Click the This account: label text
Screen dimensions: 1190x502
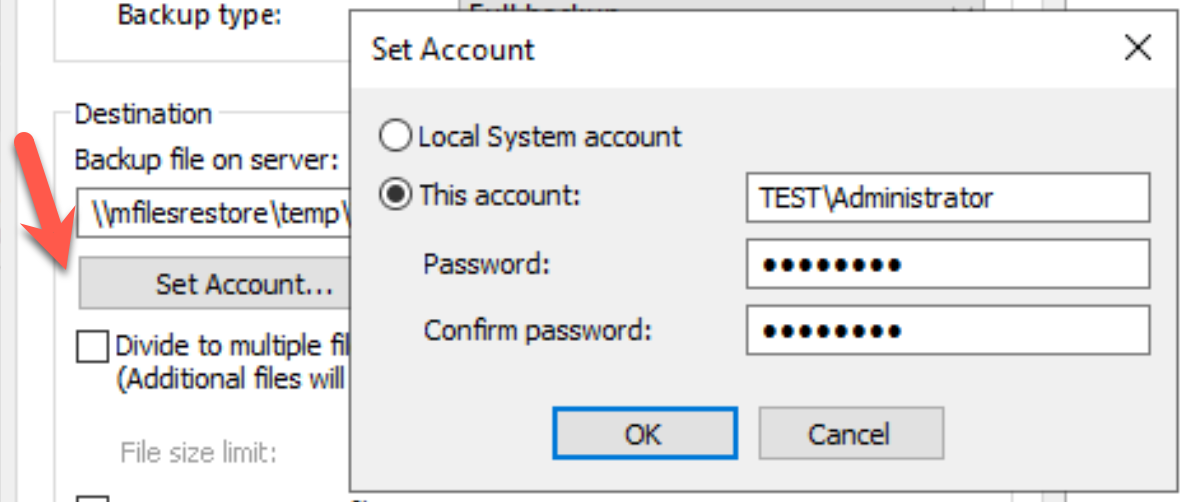point(499,197)
